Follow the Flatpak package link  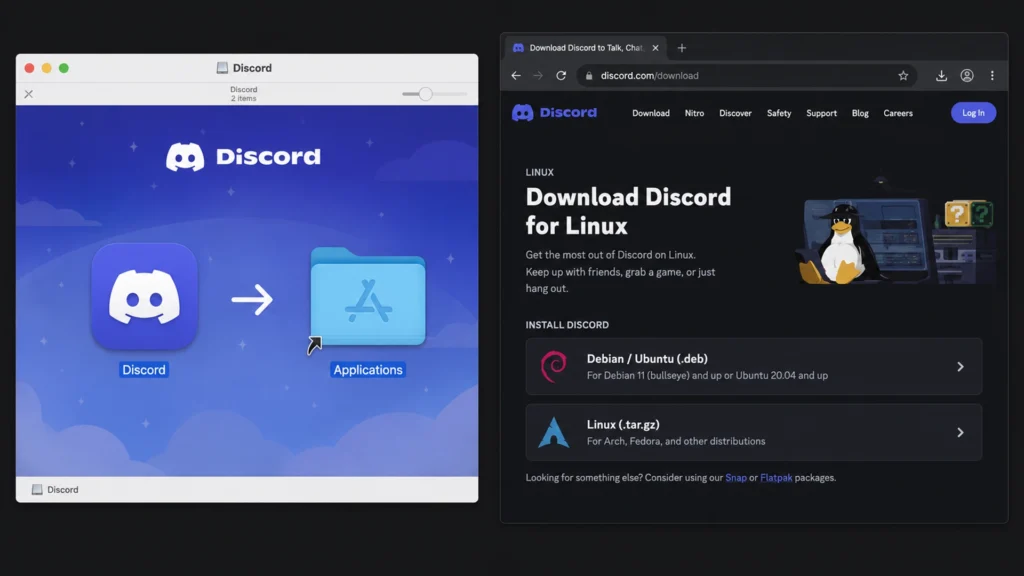coord(776,478)
